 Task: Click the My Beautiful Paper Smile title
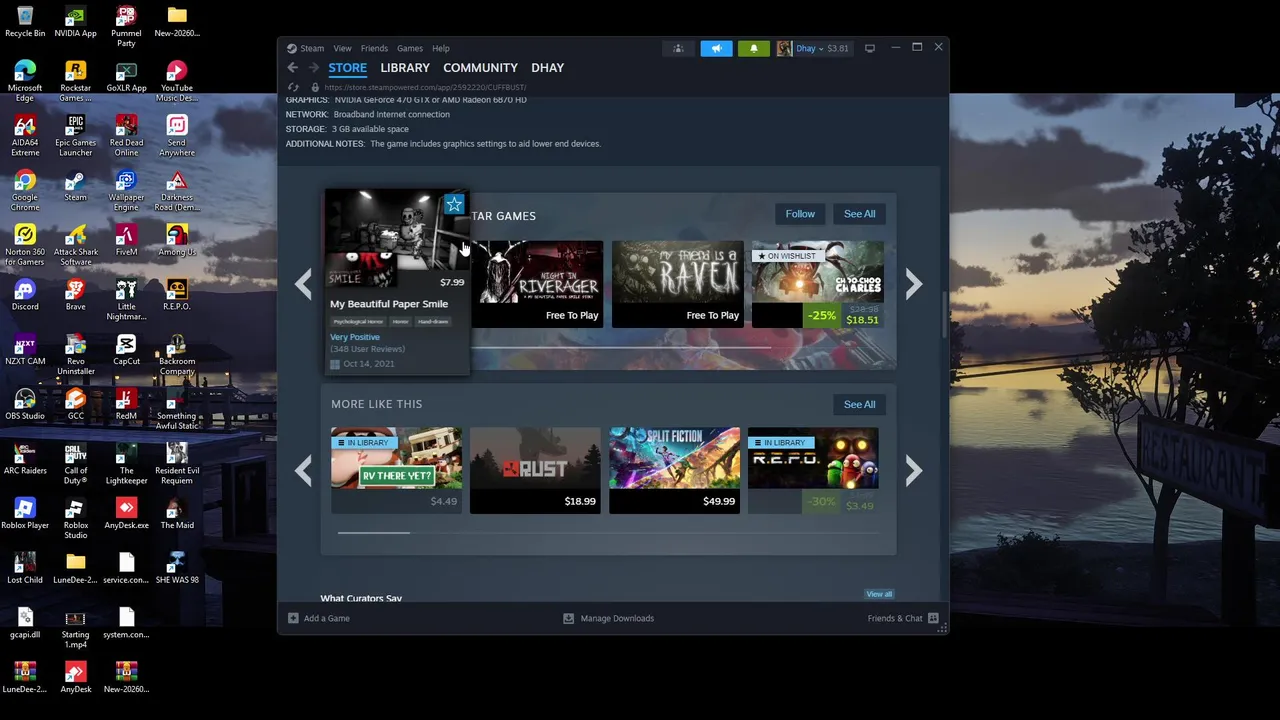click(389, 304)
